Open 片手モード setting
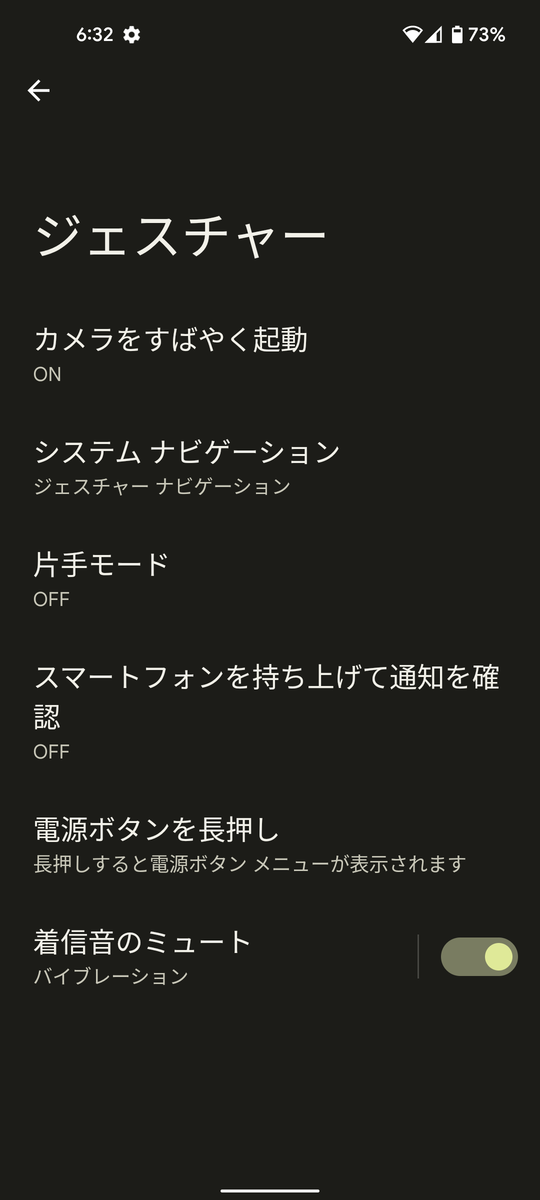Image resolution: width=540 pixels, height=1200 pixels. 270,580
